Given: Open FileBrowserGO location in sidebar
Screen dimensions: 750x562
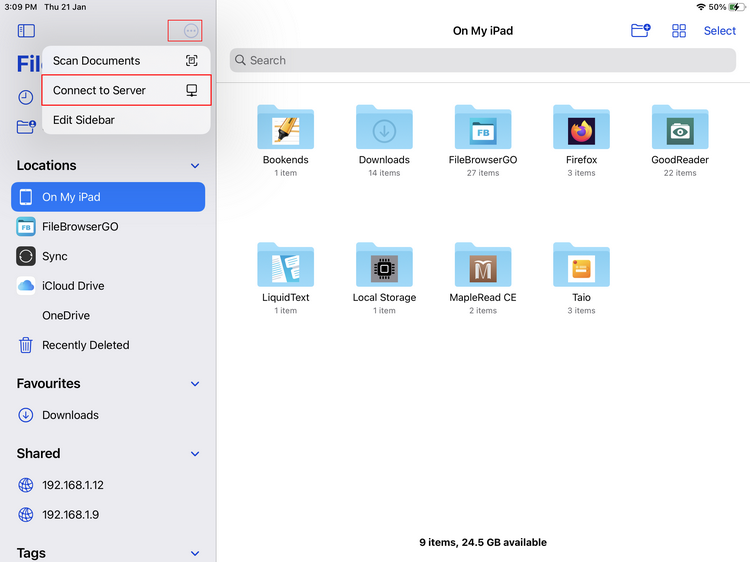Looking at the screenshot, I should (x=108, y=227).
